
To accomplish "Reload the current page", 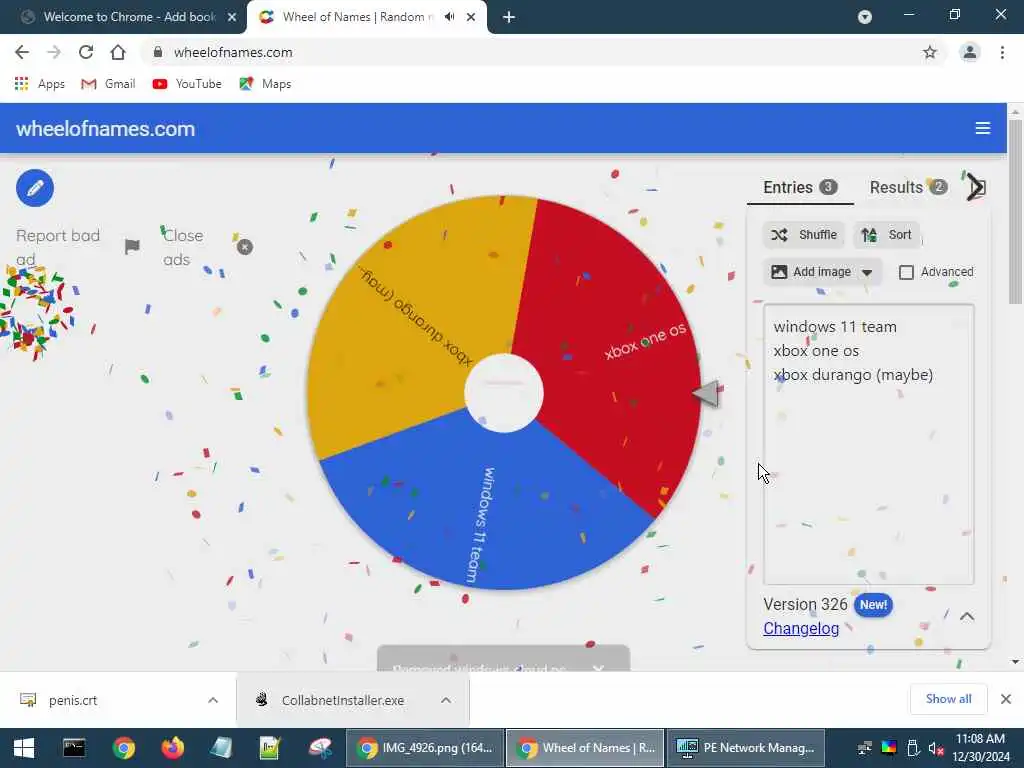I will pos(86,52).
